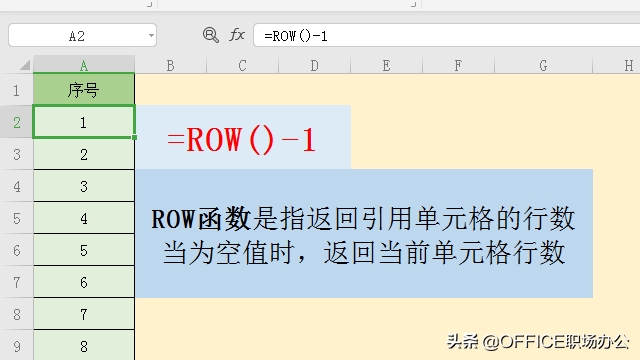Select cell A2 containing 1

[84, 122]
